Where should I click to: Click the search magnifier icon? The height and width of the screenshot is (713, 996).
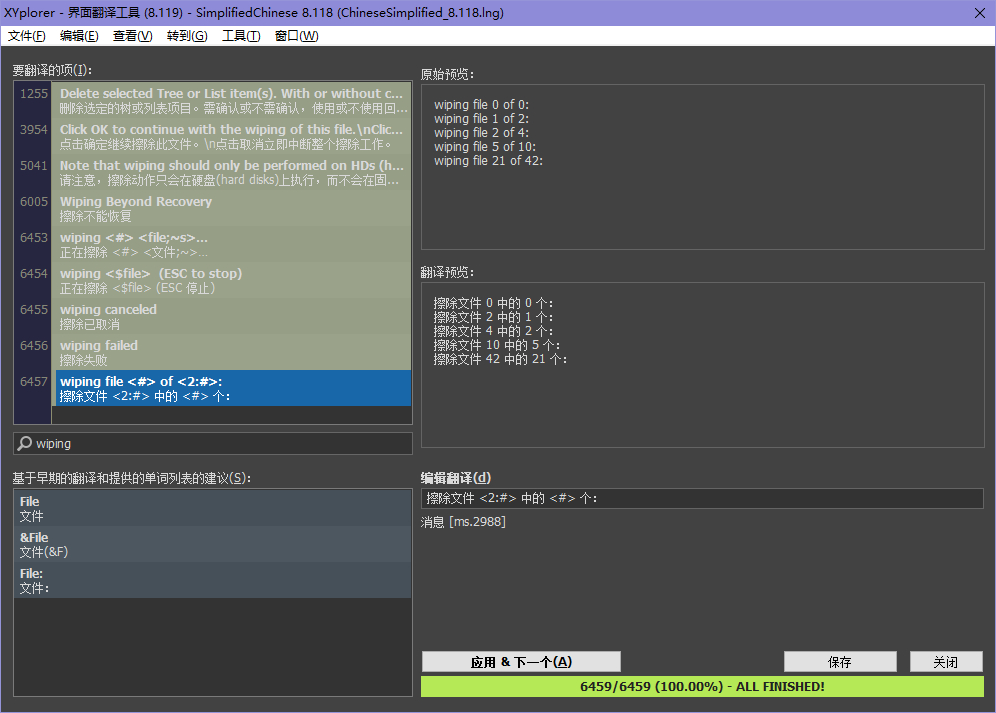pos(25,443)
